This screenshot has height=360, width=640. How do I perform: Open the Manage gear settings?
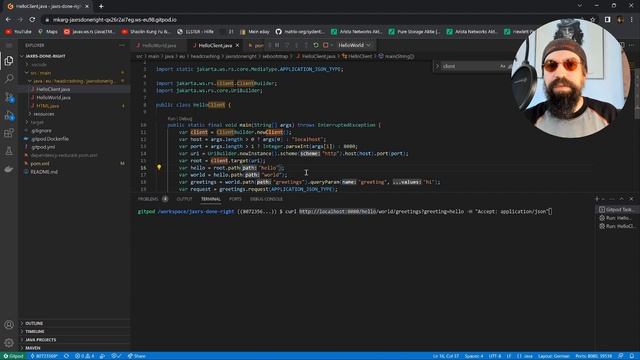pyautogui.click(x=9, y=343)
